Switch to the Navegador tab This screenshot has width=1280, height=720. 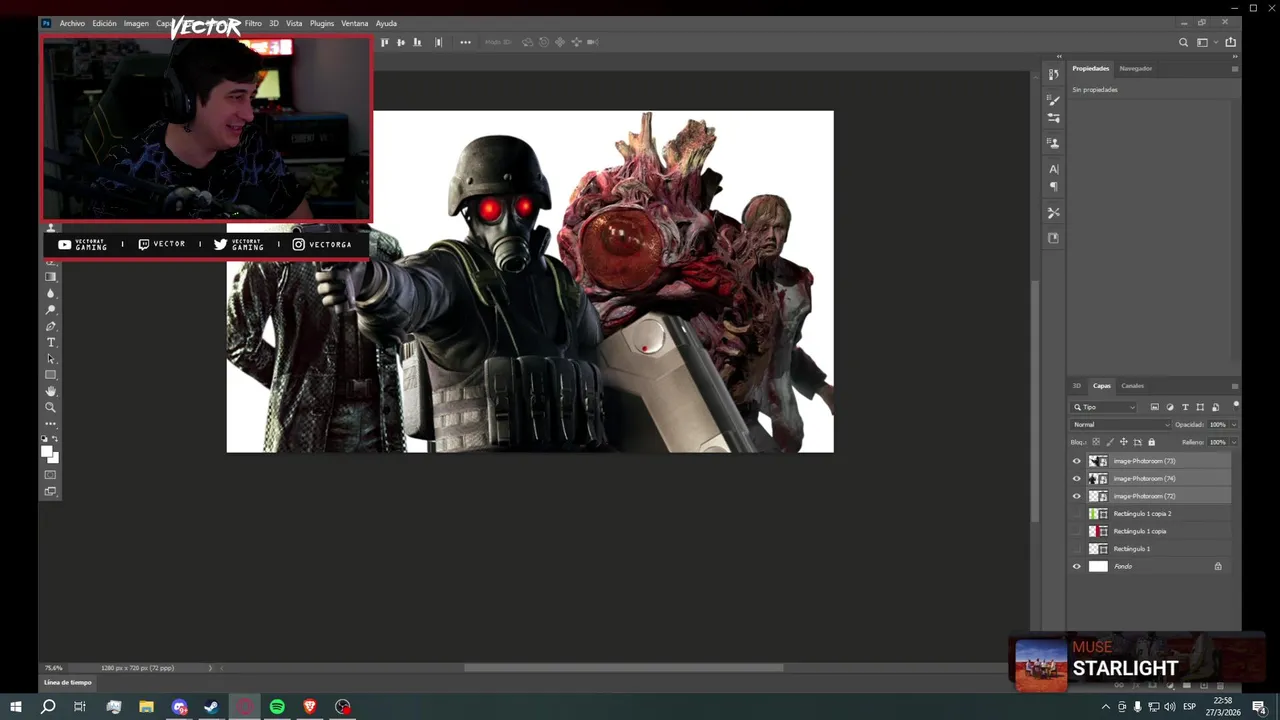pos(1135,69)
